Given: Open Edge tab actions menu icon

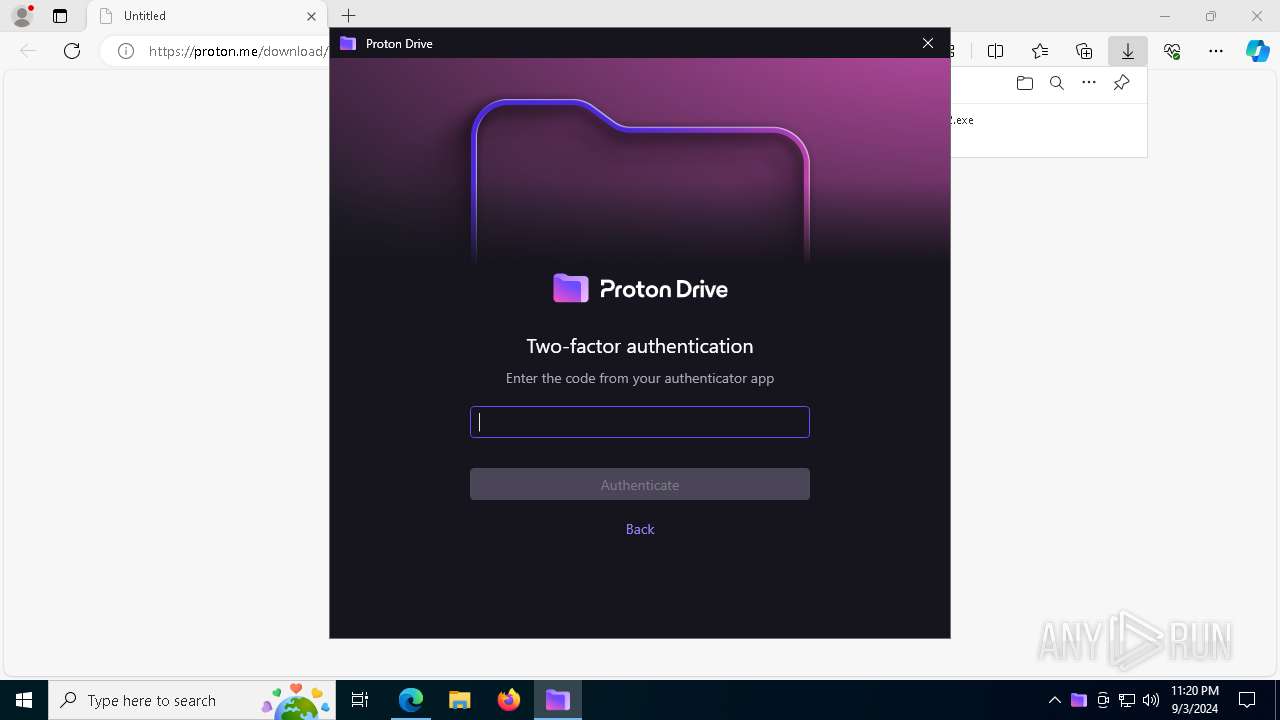Looking at the screenshot, I should coord(60,16).
